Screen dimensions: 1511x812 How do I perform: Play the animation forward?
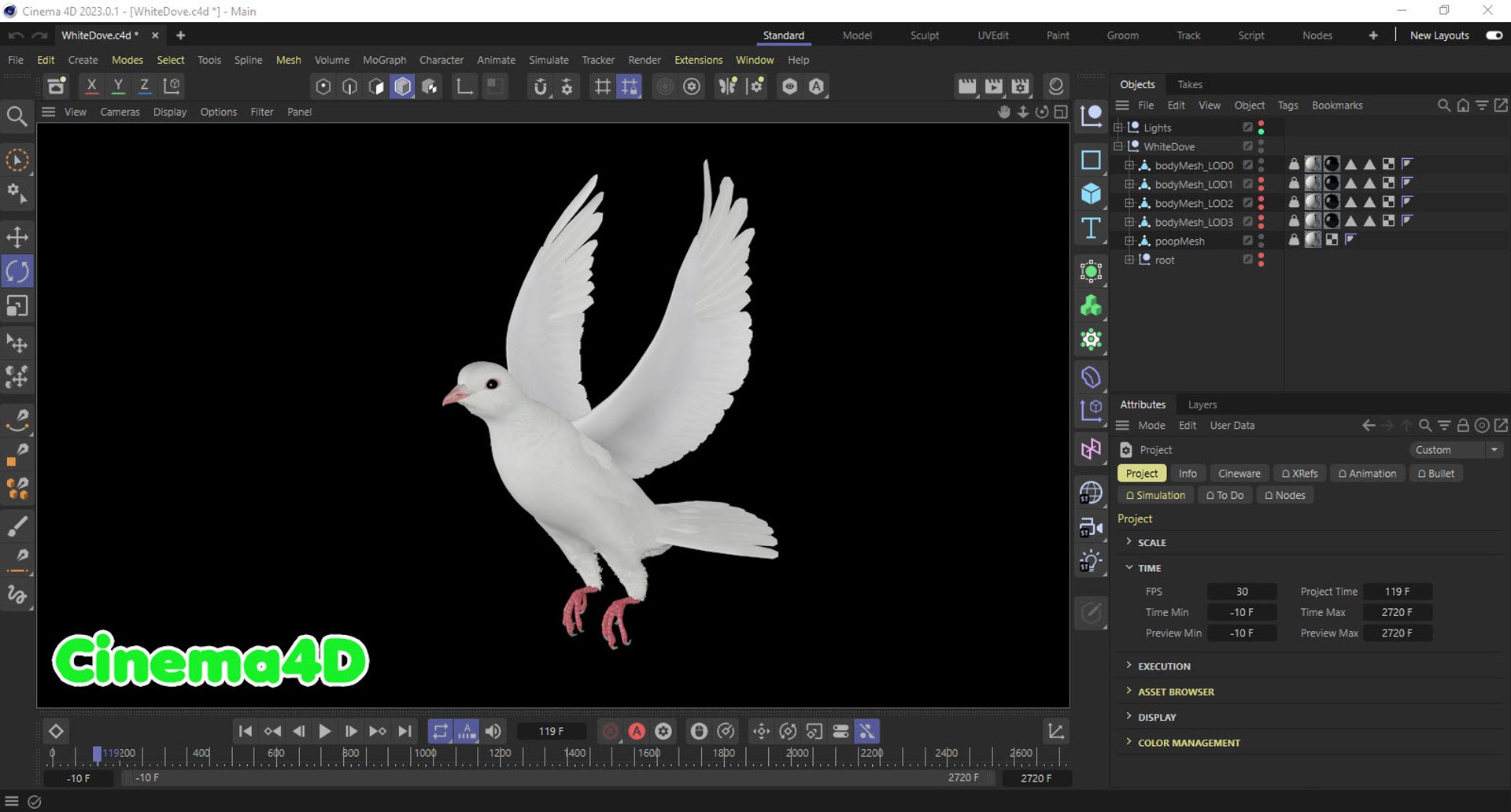324,731
